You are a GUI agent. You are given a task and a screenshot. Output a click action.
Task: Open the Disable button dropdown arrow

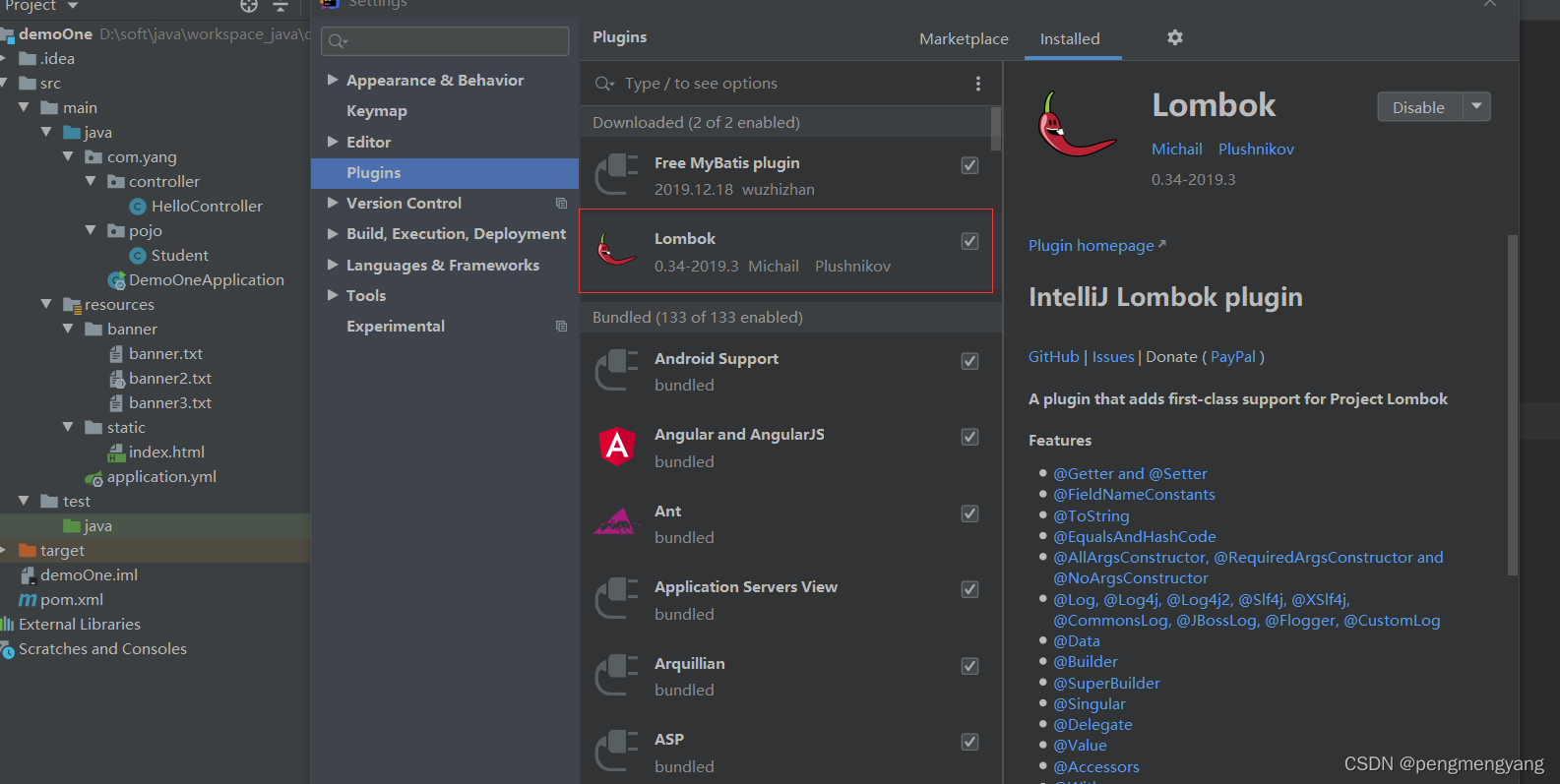[x=1476, y=106]
